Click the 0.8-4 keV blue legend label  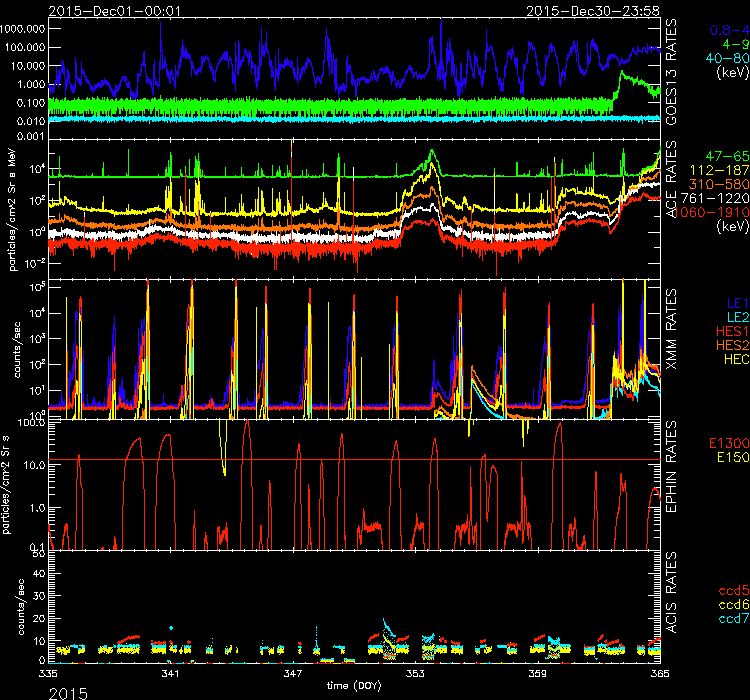pyautogui.click(x=718, y=29)
